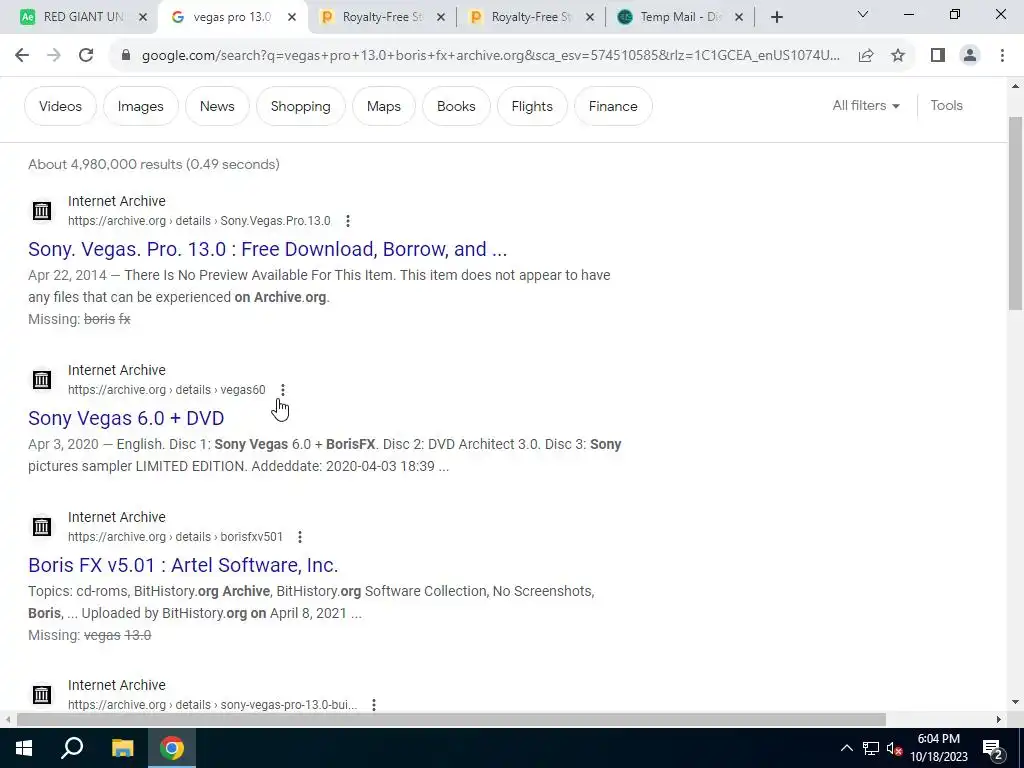This screenshot has height=768, width=1024.
Task: Open Windows taskbar search
Action: (72, 748)
